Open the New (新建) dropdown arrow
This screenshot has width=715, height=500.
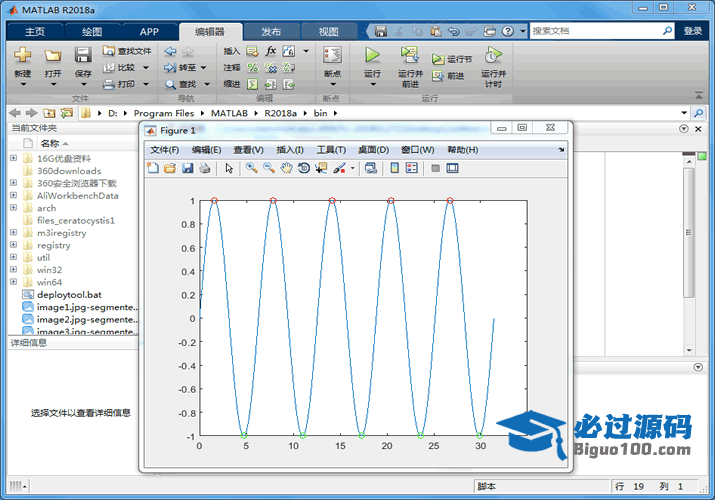point(23,84)
